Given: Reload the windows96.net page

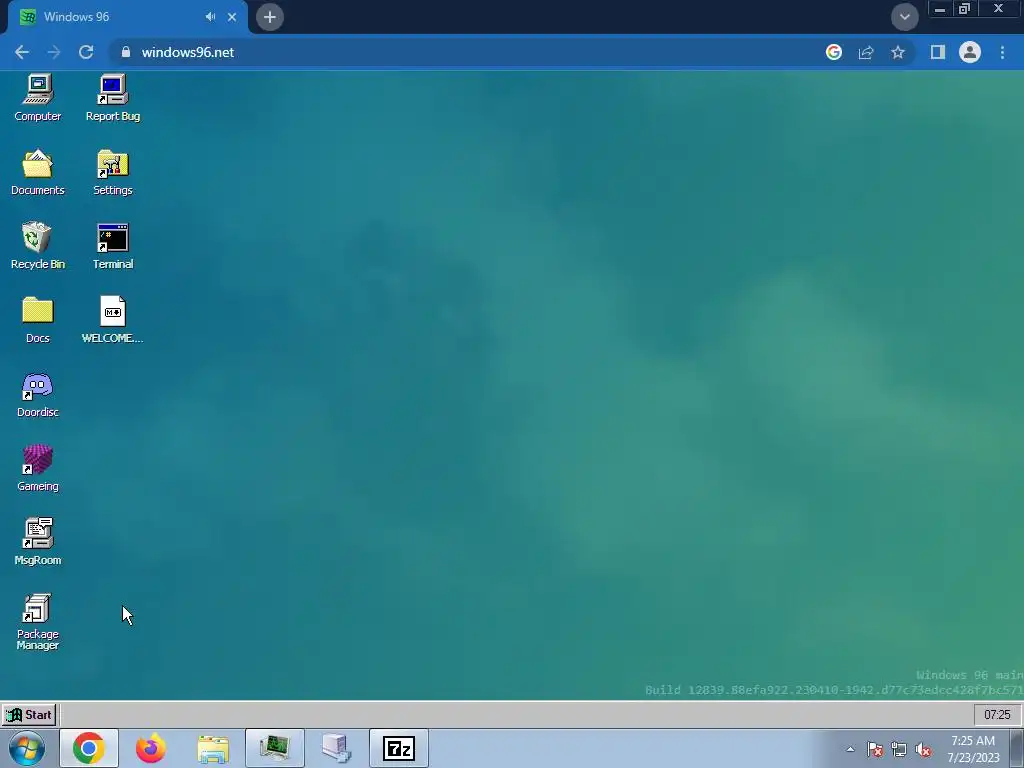Looking at the screenshot, I should click(x=86, y=52).
